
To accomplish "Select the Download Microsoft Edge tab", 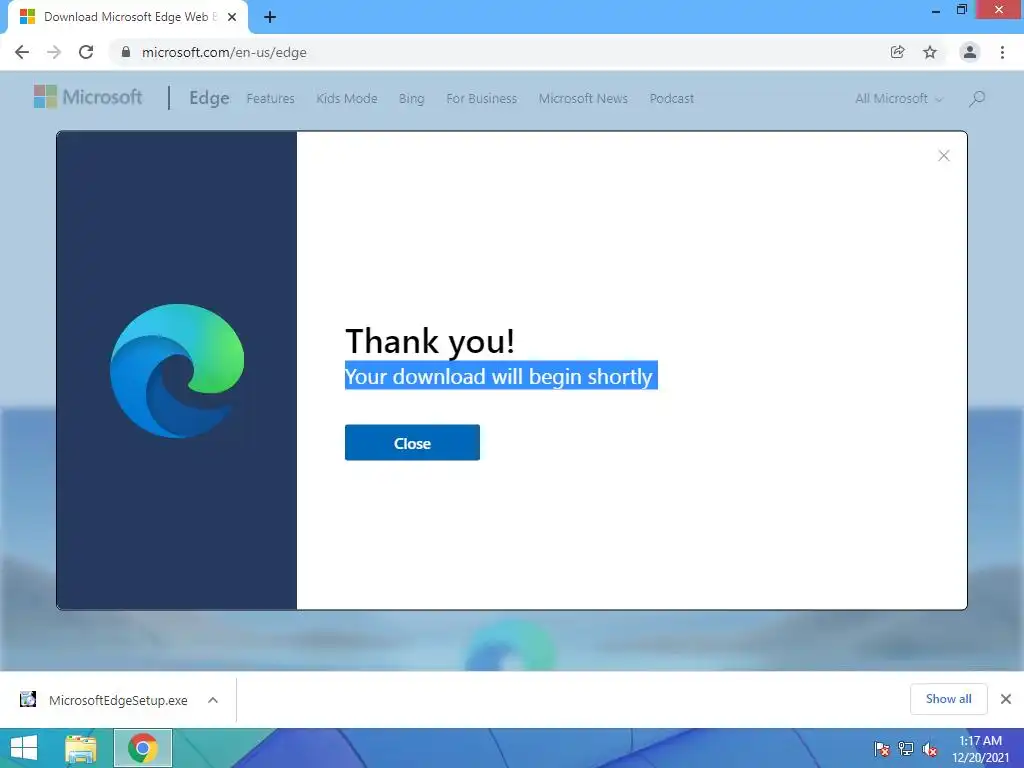I will tap(127, 17).
